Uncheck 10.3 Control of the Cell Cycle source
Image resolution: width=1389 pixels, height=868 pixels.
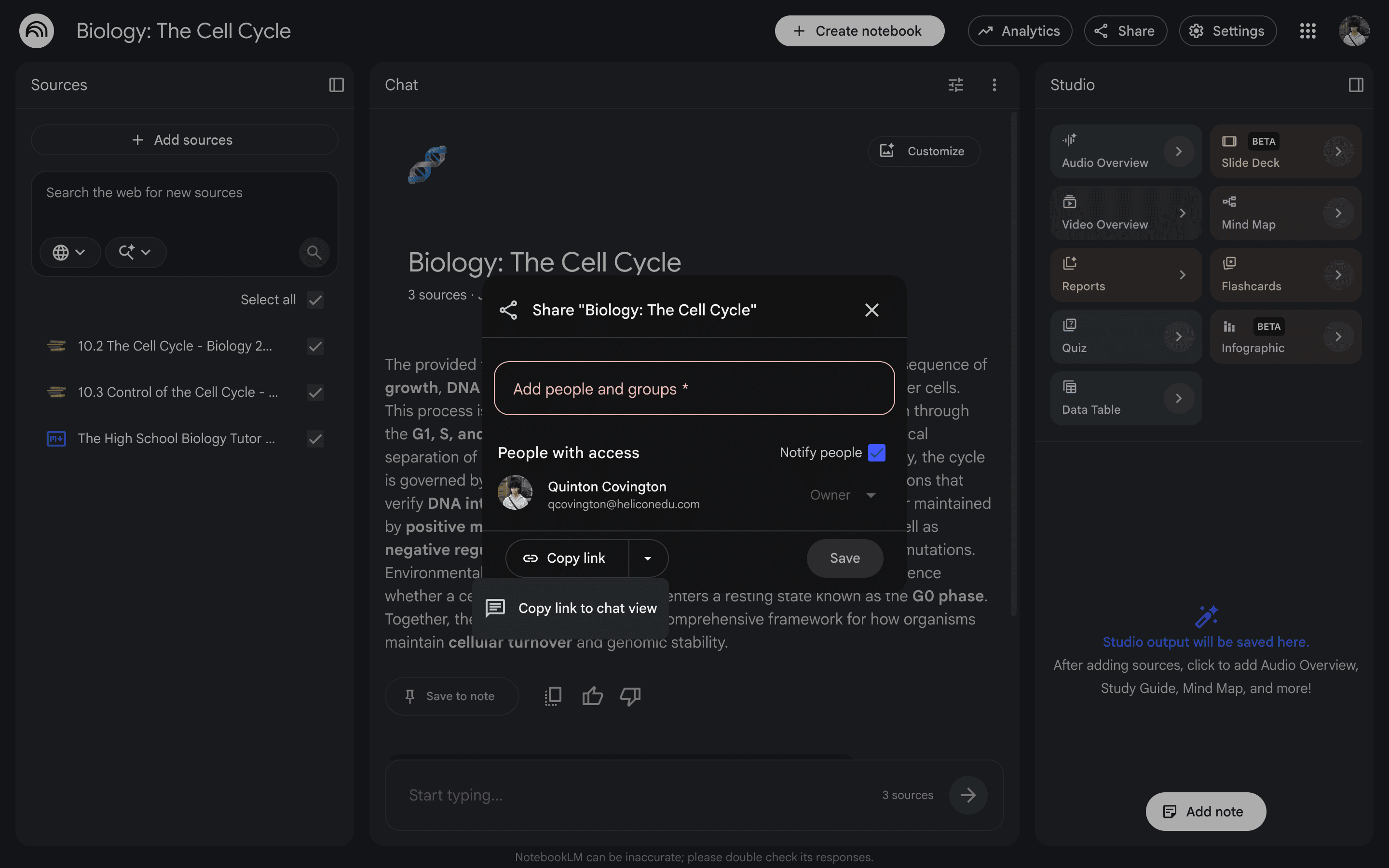click(315, 393)
